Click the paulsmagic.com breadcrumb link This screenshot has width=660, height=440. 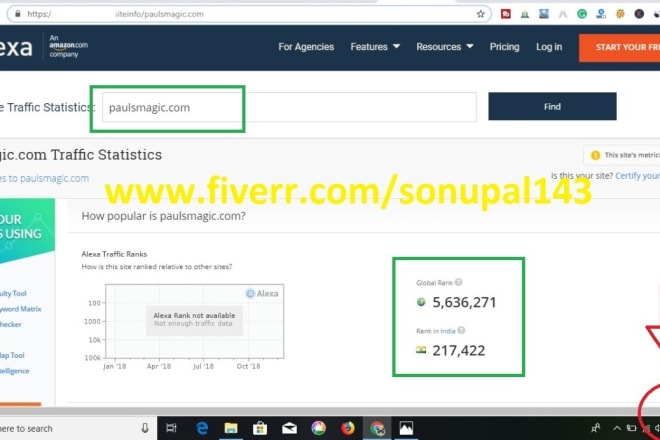click(x=44, y=179)
